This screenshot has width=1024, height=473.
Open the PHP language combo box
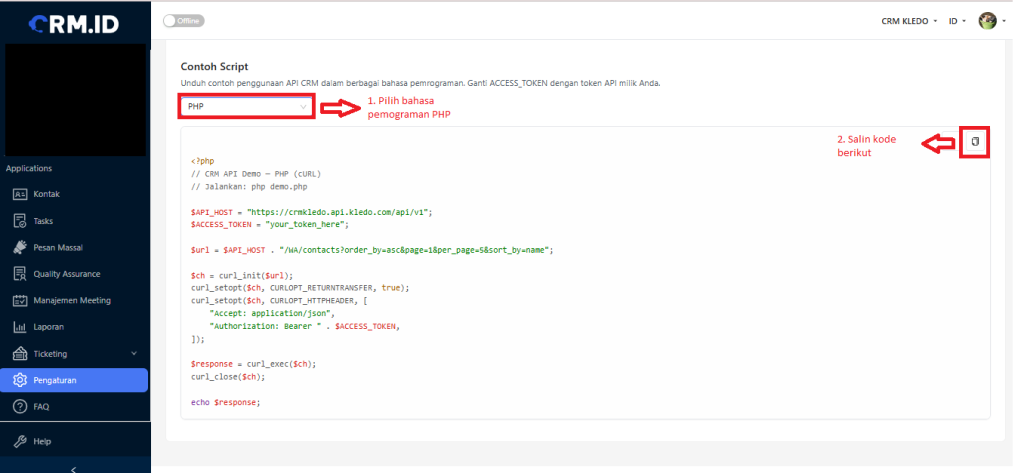tap(247, 106)
